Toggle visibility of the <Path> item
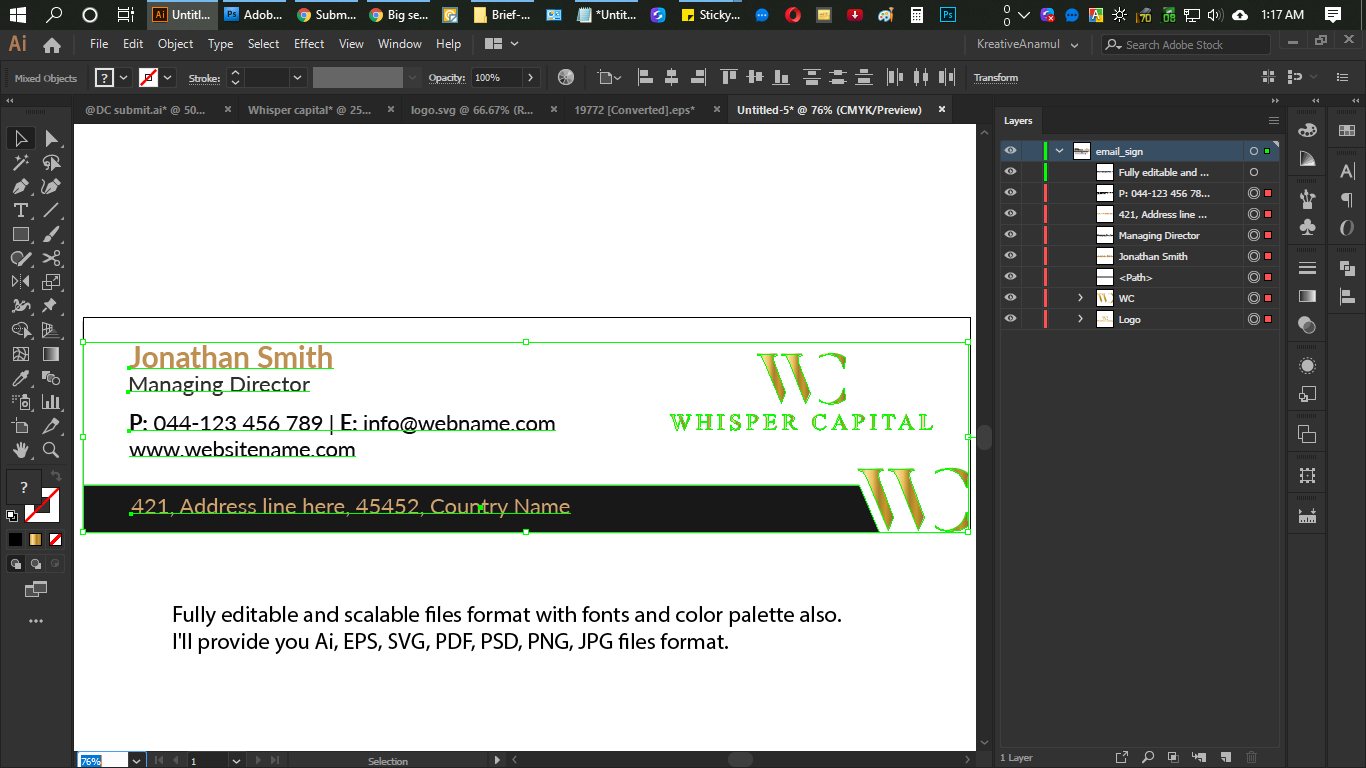This screenshot has height=768, width=1366. pyautogui.click(x=1011, y=277)
